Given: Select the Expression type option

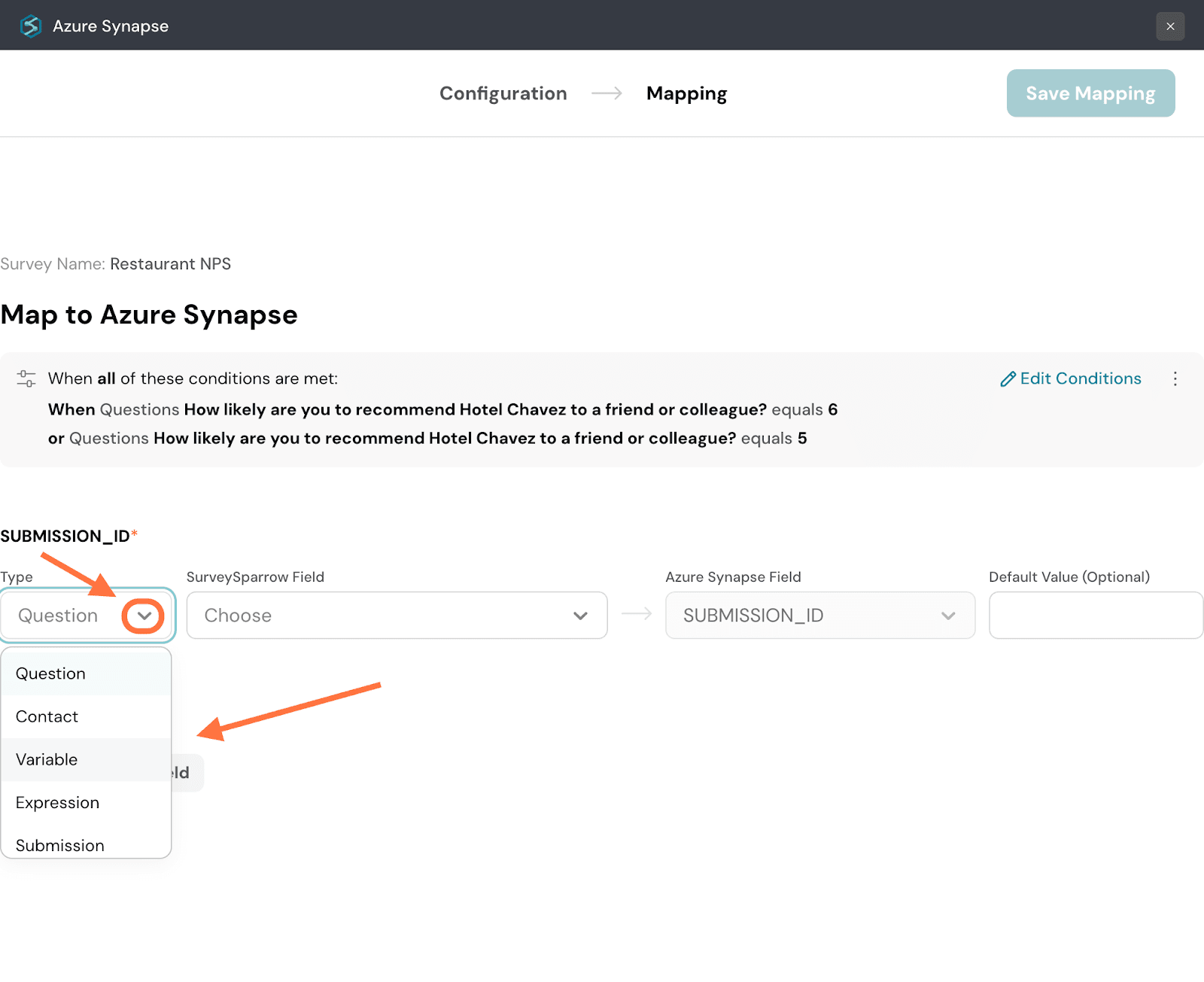Looking at the screenshot, I should (x=57, y=802).
